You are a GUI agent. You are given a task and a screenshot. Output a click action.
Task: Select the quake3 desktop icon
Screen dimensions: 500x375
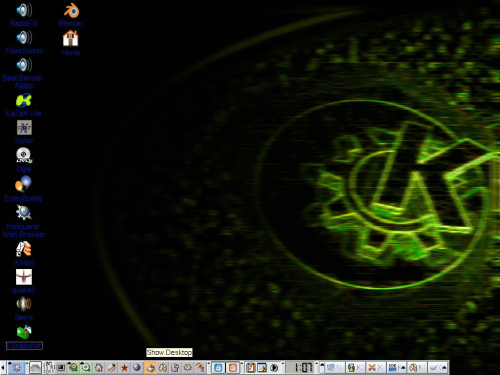pos(24,281)
